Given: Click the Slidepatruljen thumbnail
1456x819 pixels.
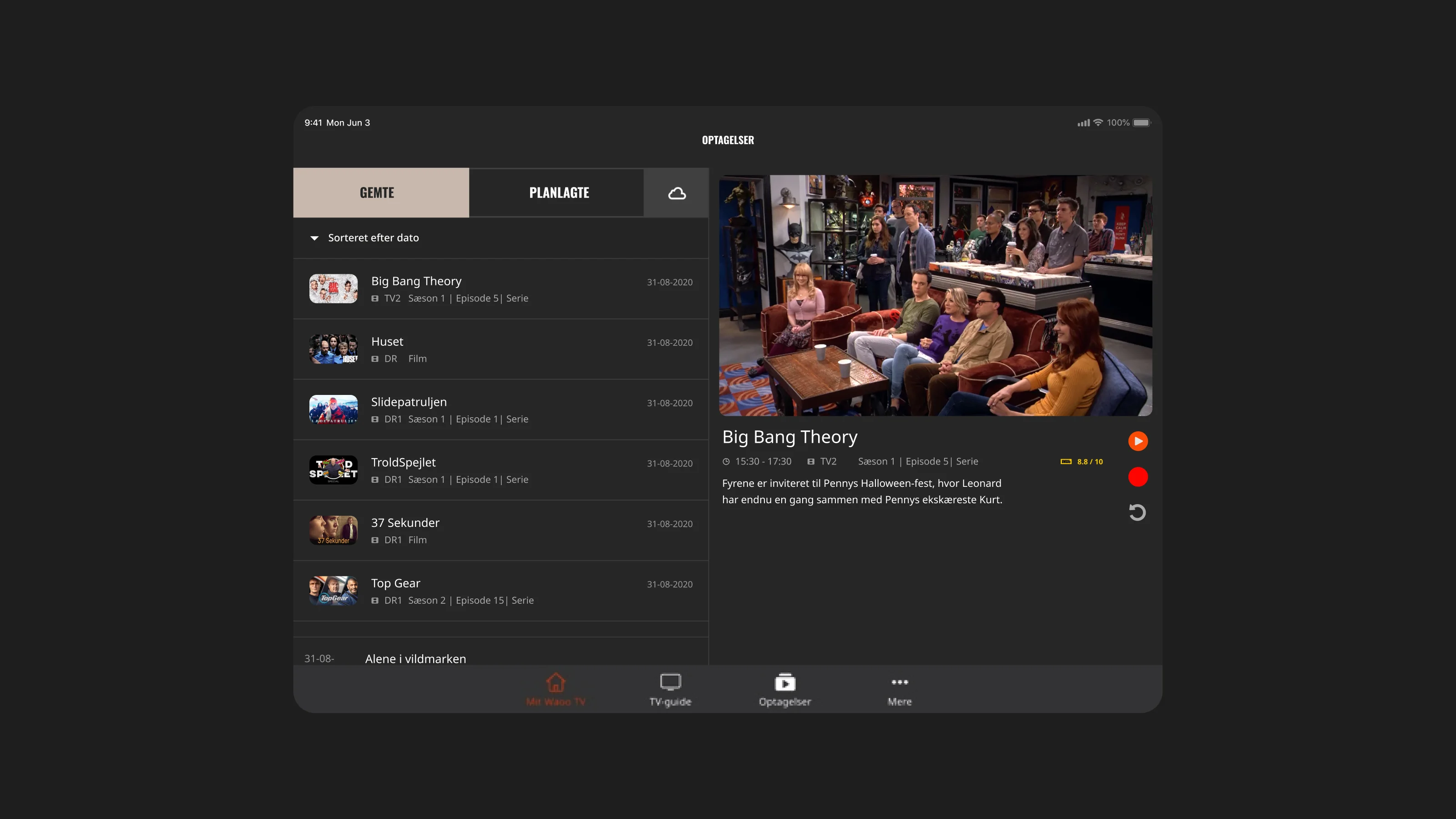Looking at the screenshot, I should click(x=334, y=410).
